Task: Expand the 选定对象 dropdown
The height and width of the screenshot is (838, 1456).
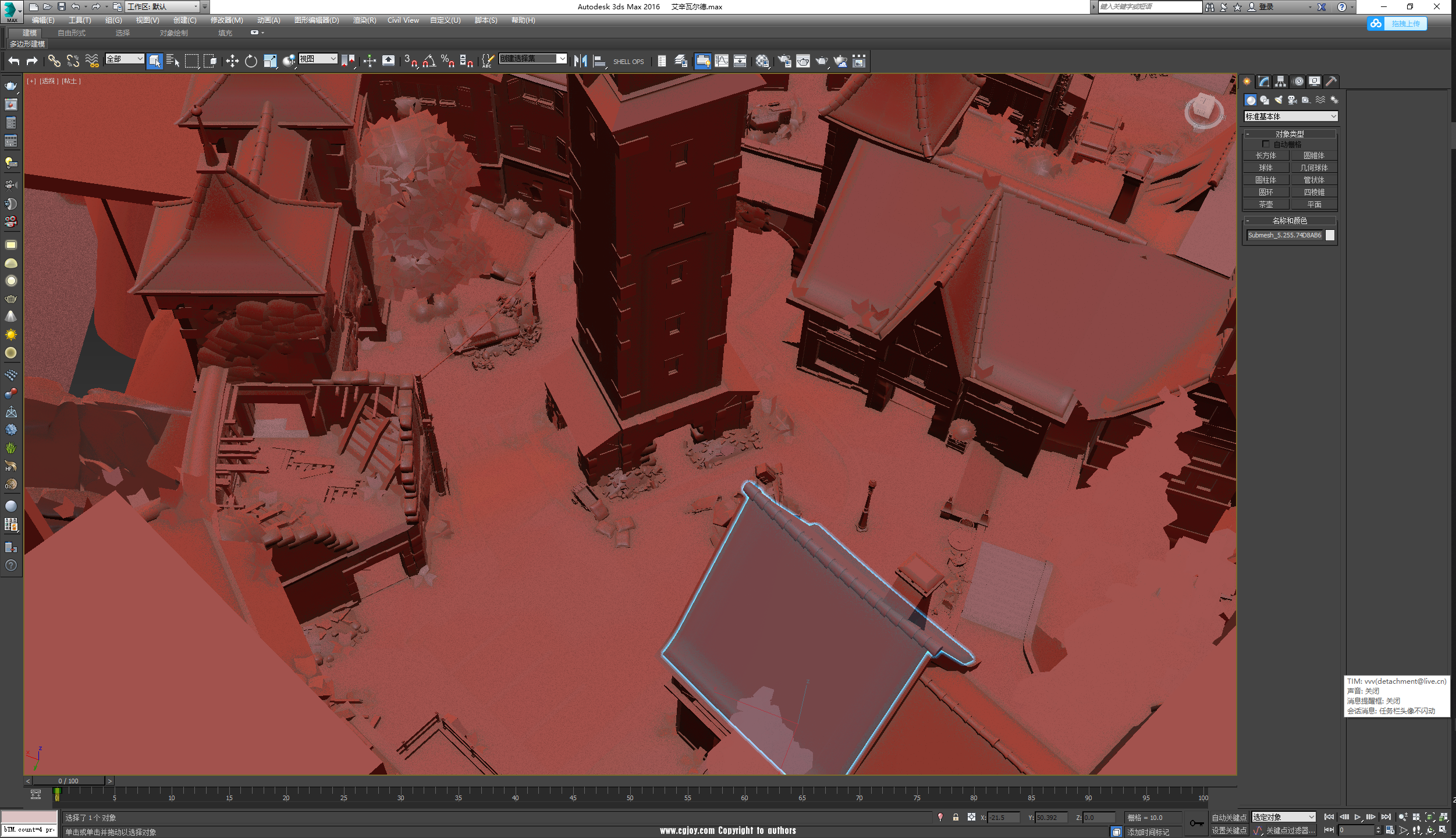Action: pyautogui.click(x=1284, y=817)
